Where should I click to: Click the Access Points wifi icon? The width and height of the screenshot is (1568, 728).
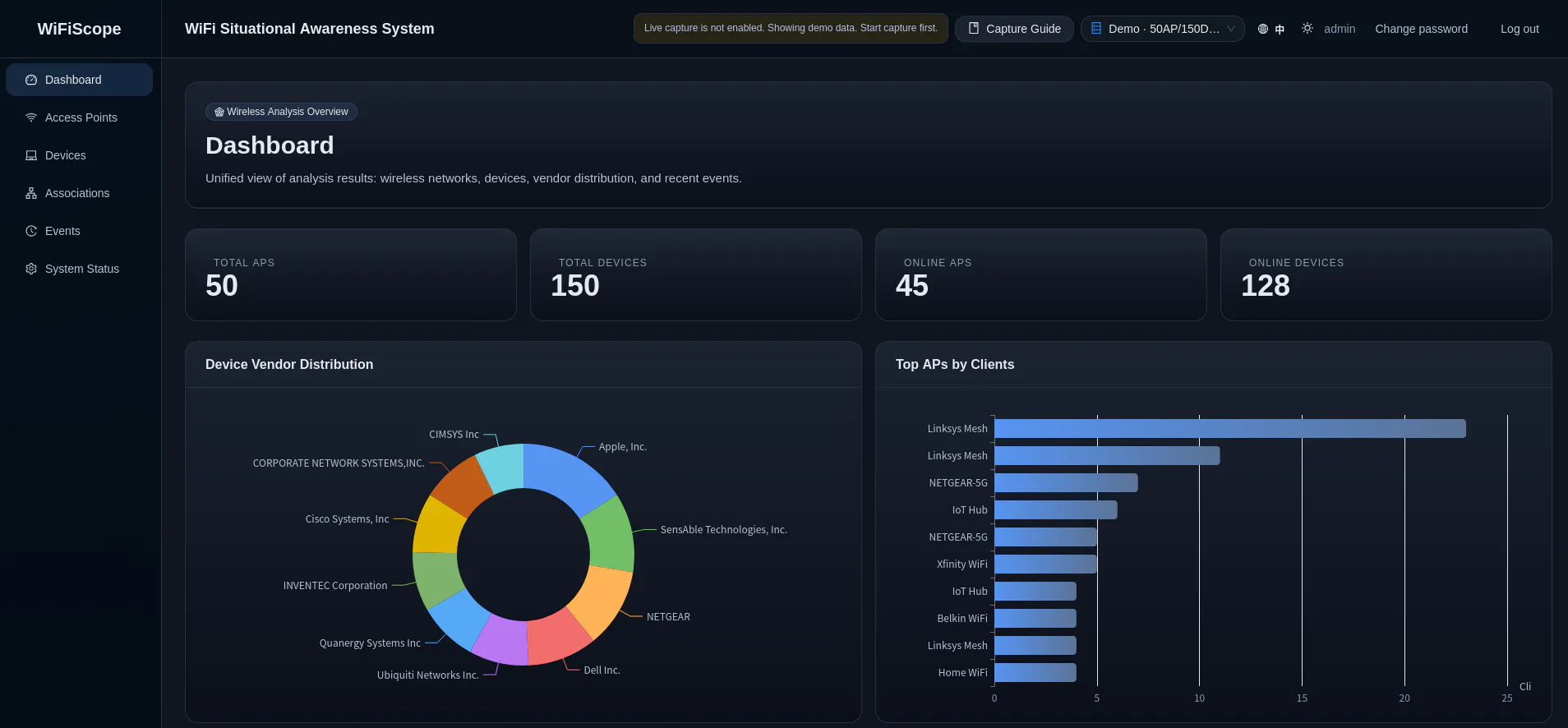pos(31,117)
